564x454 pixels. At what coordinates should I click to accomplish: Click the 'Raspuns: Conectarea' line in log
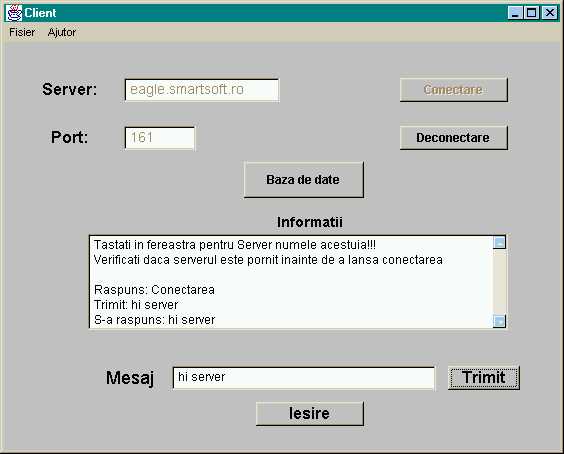[x=154, y=290]
